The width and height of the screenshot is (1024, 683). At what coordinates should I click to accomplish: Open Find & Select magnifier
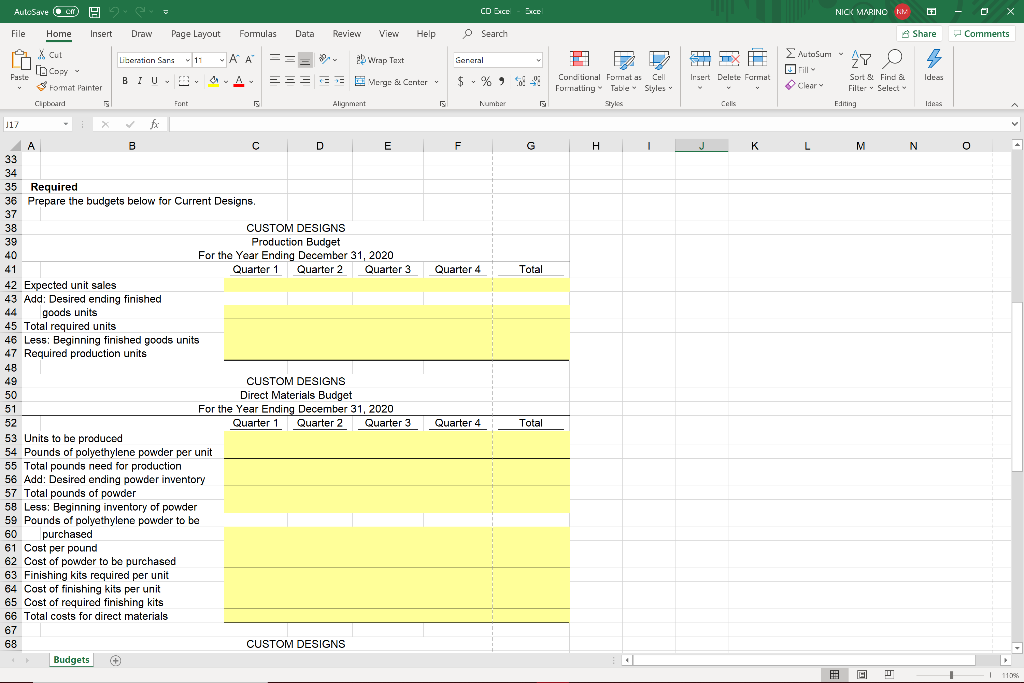click(x=892, y=71)
